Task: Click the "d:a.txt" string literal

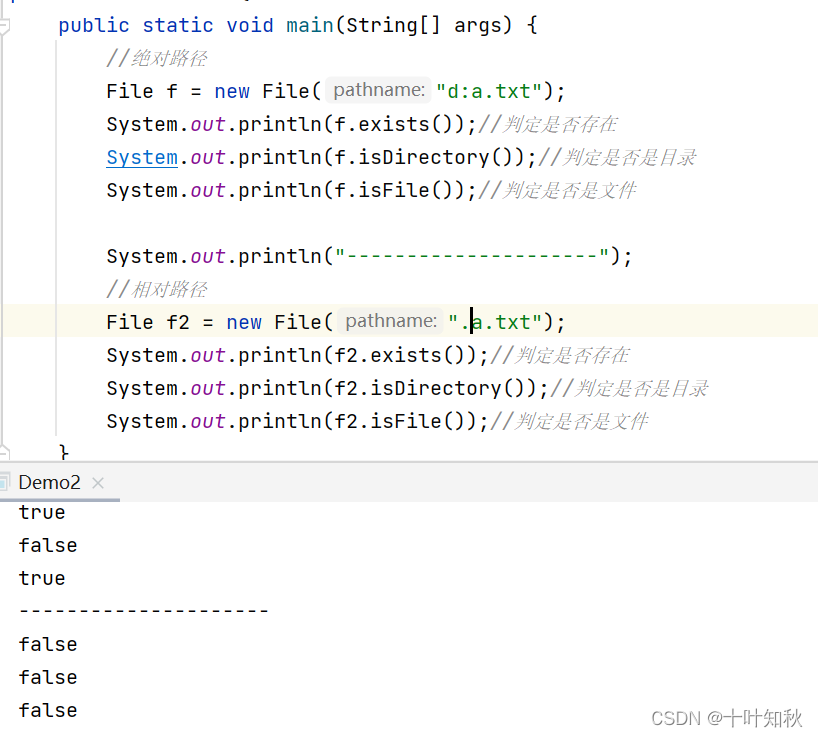Action: [489, 91]
